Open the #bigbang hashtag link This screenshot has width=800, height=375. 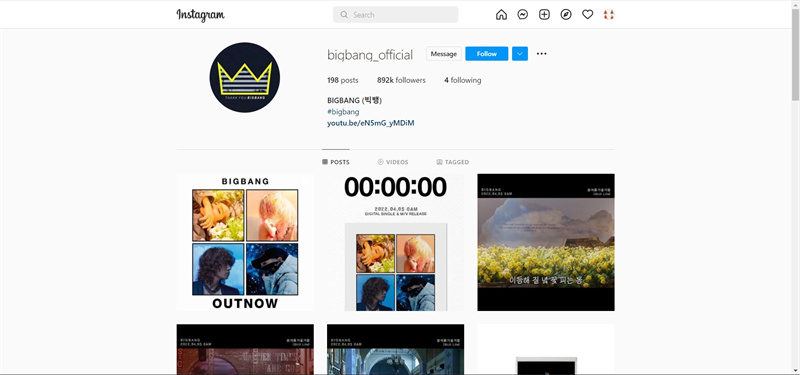tap(343, 112)
